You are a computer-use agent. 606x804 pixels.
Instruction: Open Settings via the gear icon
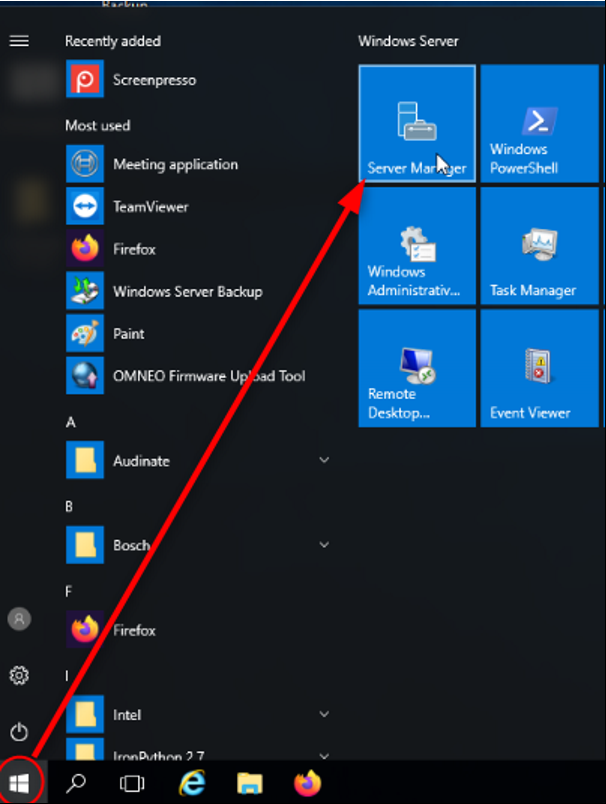coord(19,675)
